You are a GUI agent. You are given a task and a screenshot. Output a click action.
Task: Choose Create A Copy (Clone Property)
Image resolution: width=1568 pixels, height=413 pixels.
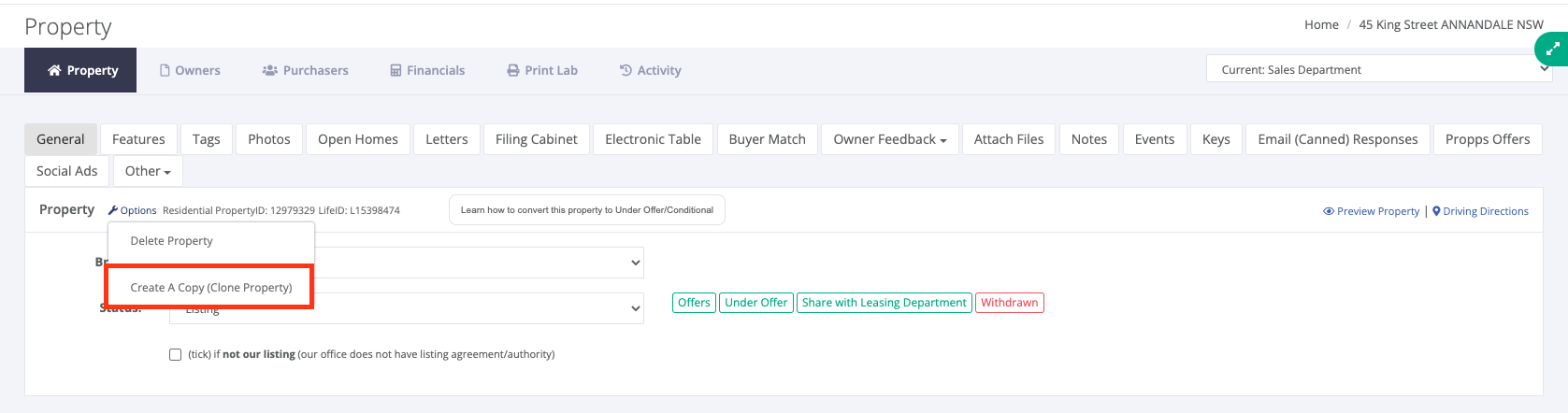pyautogui.click(x=211, y=288)
